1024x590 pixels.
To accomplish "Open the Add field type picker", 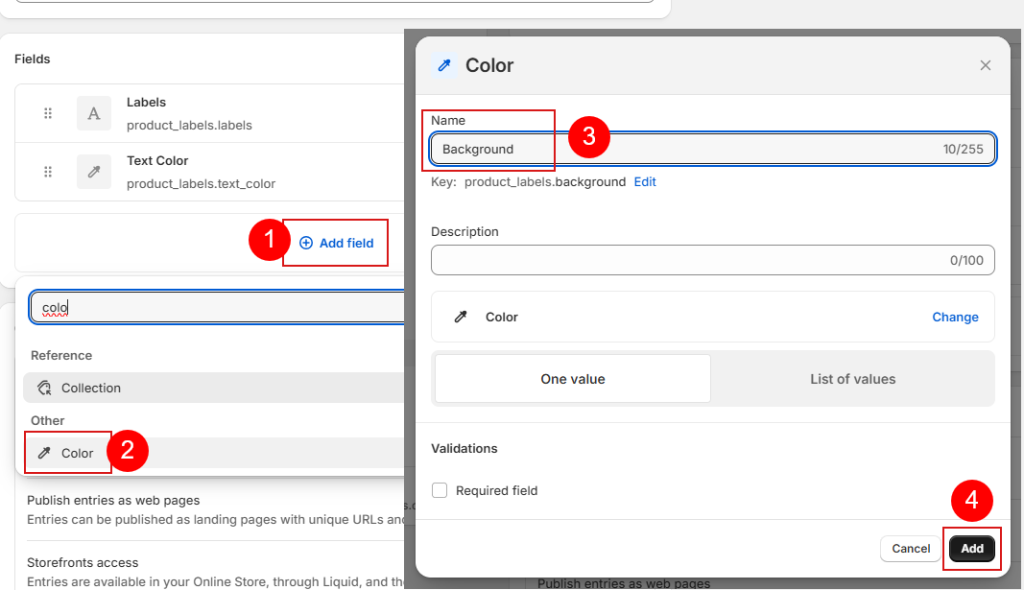I will 336,243.
